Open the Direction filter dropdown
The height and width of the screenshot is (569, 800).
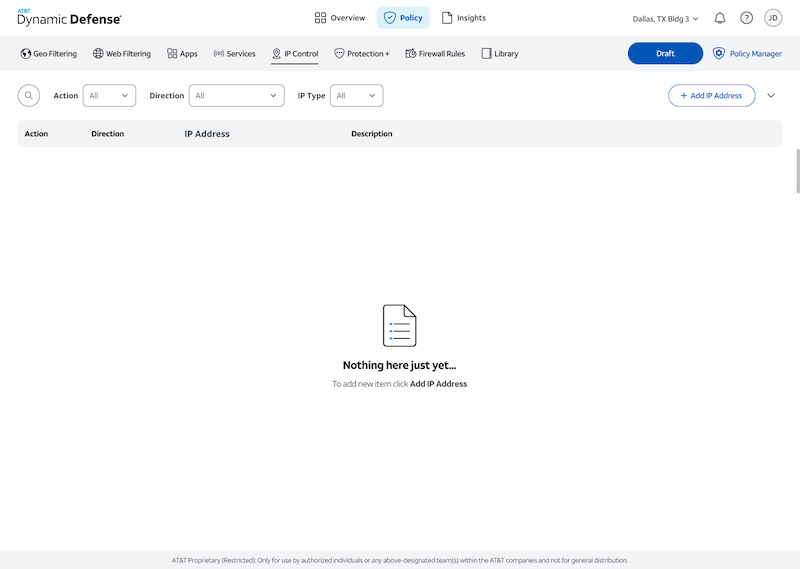[237, 95]
